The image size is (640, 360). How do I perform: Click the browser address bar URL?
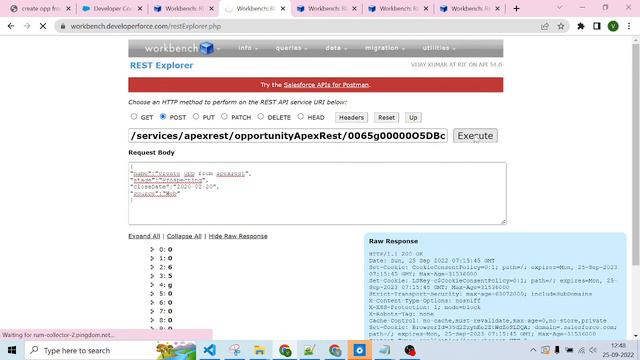click(x=146, y=26)
